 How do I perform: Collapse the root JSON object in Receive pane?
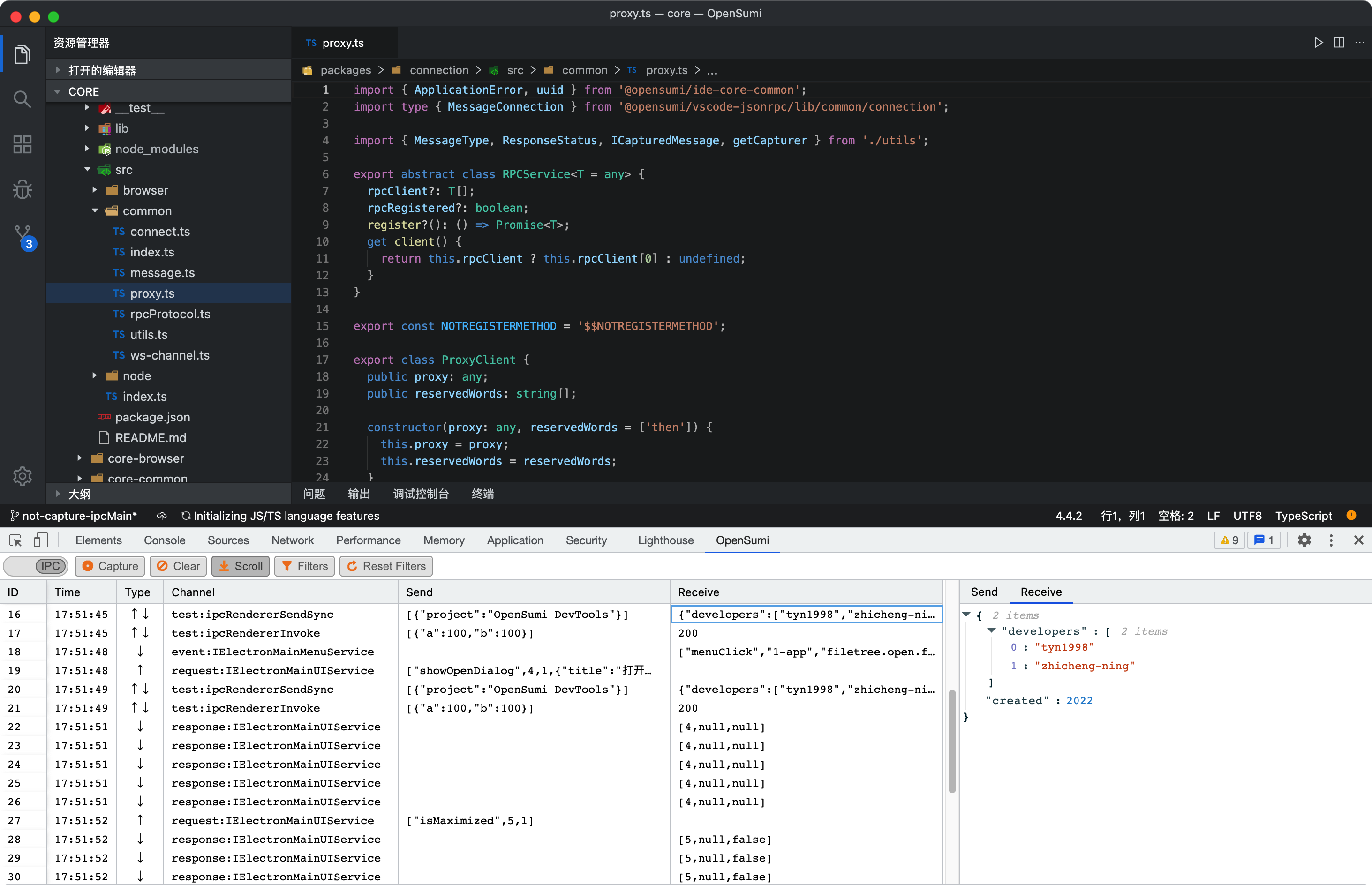point(967,615)
